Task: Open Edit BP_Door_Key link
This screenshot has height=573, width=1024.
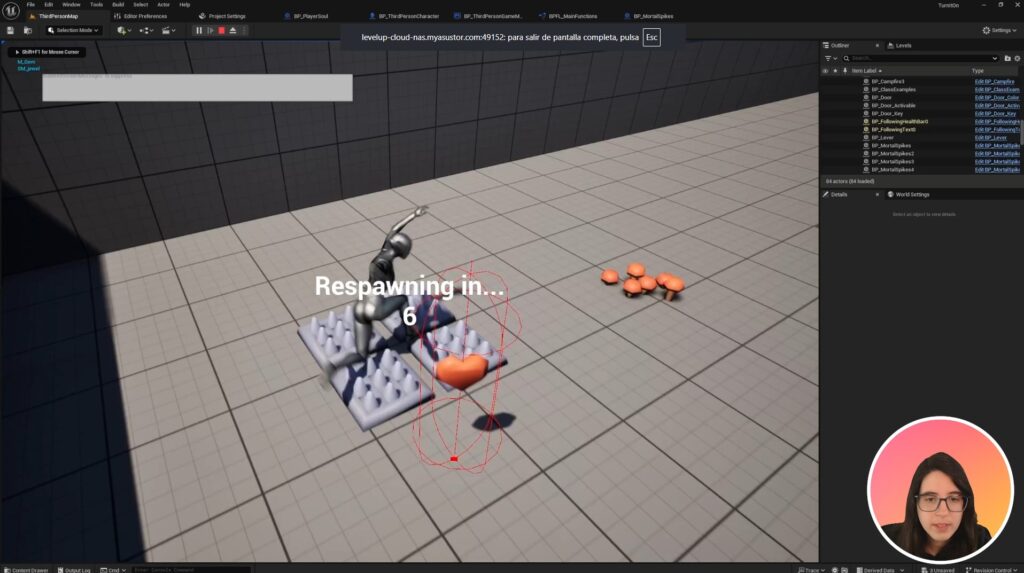Action: pyautogui.click(x=995, y=114)
